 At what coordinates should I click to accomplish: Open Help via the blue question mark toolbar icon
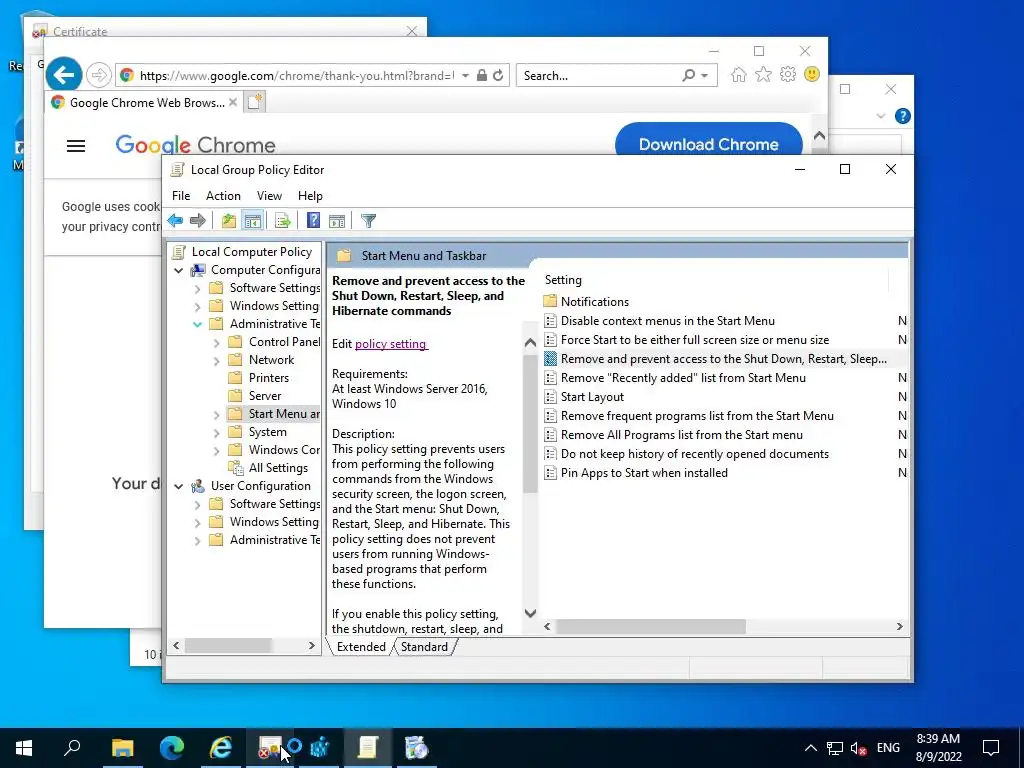[313, 221]
